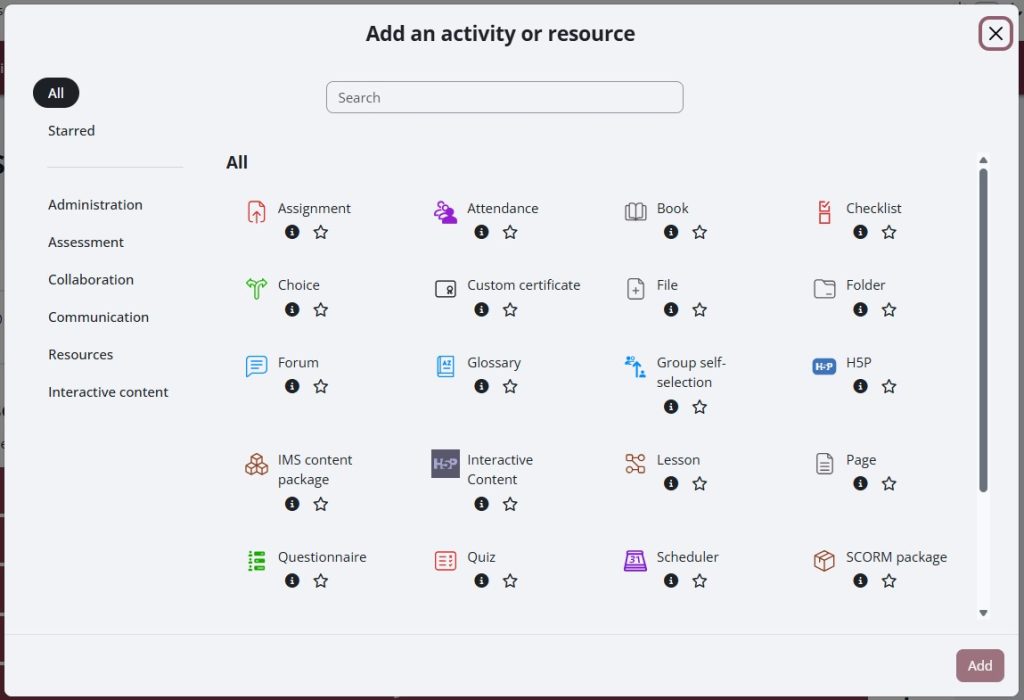This screenshot has height=700, width=1024.
Task: Open the SCORM package option
Action: (824, 559)
